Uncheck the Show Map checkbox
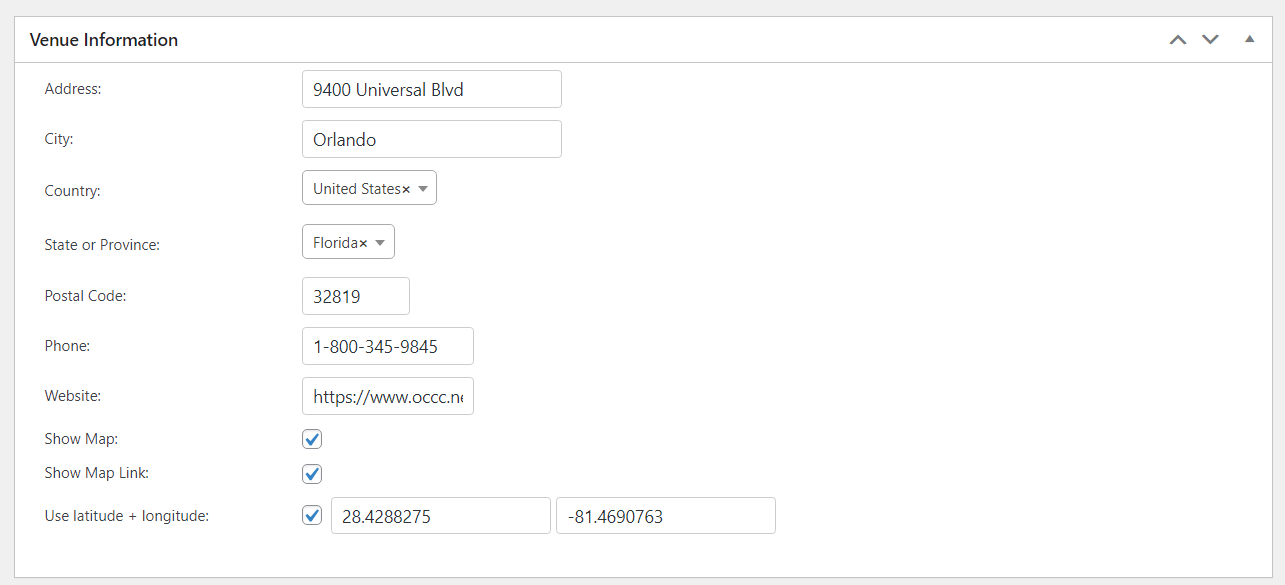Viewport: 1285px width, 585px height. (x=312, y=439)
